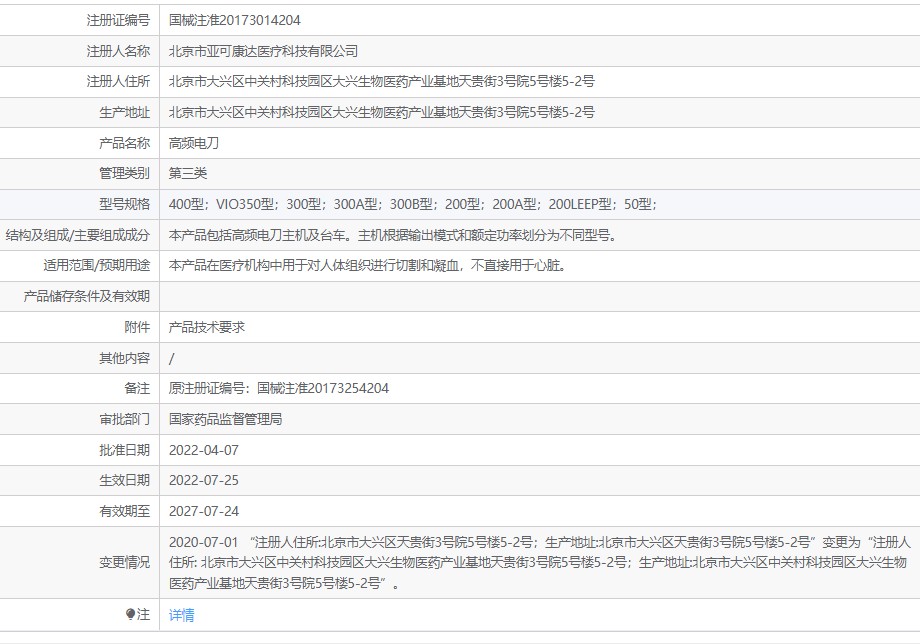Click original registration number 国械注准20173254204
This screenshot has height=644, width=920.
pos(323,388)
